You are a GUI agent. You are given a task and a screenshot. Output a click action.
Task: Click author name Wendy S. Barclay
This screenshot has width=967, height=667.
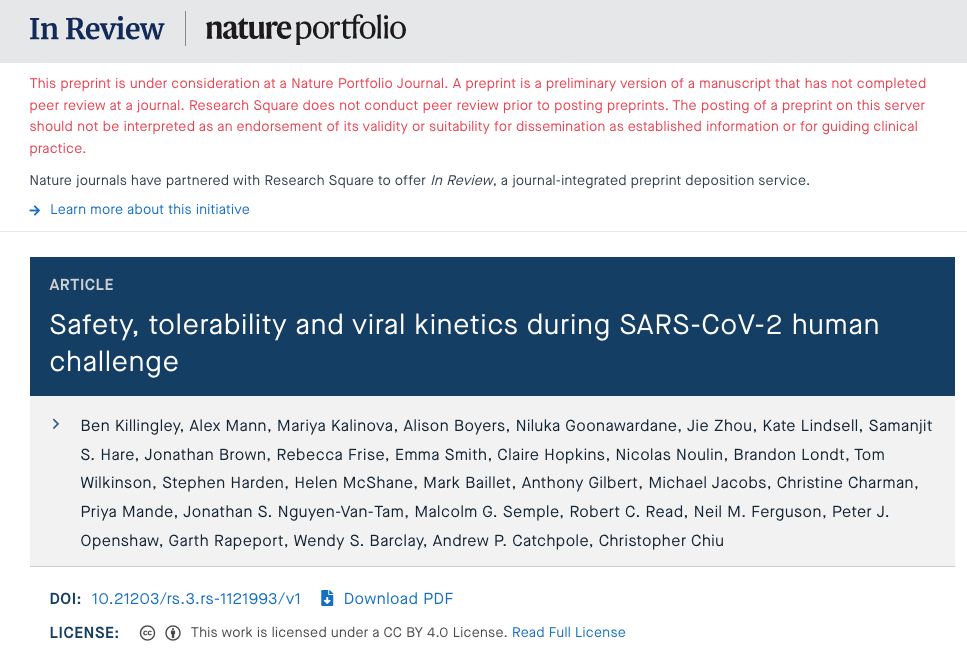coord(358,541)
